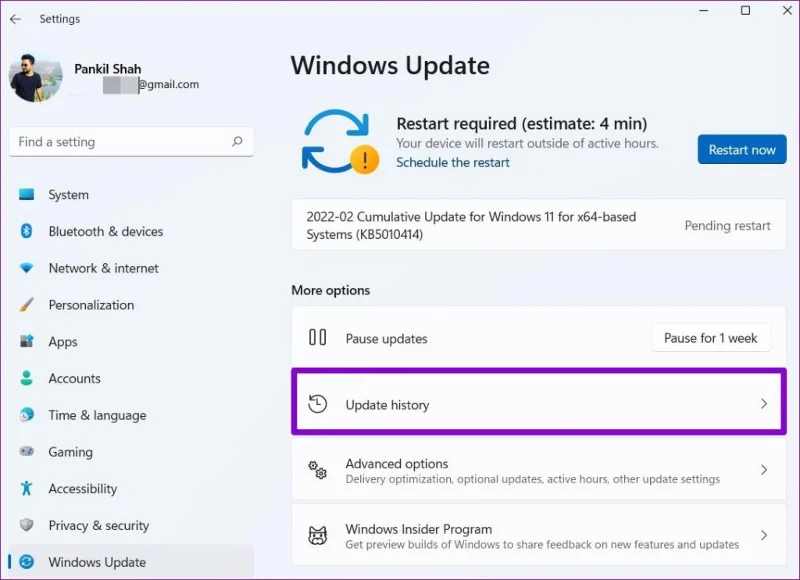Click Schedule the restart link
The height and width of the screenshot is (580, 800).
pyautogui.click(x=453, y=162)
